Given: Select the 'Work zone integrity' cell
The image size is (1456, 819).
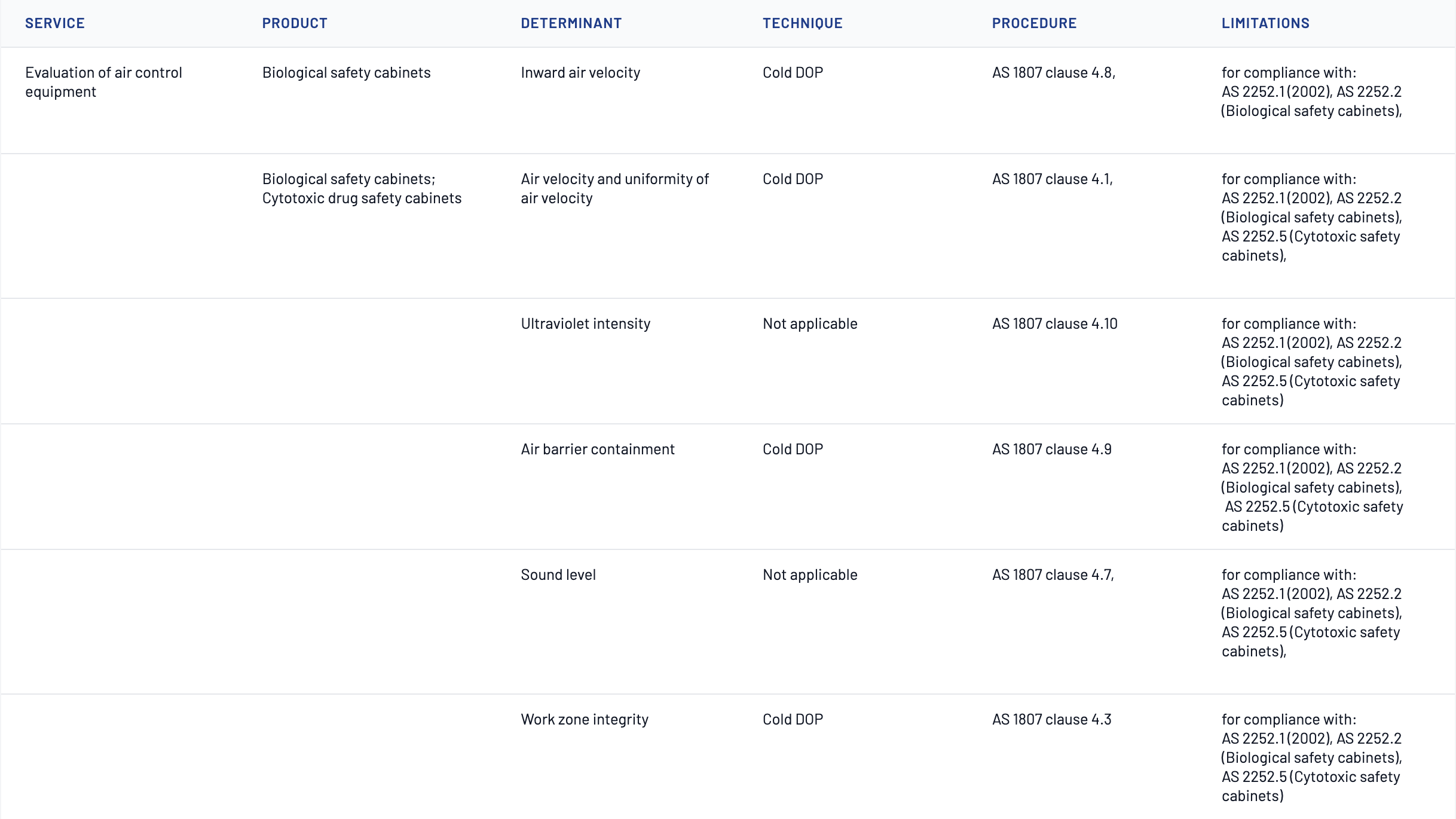Looking at the screenshot, I should click(x=584, y=719).
